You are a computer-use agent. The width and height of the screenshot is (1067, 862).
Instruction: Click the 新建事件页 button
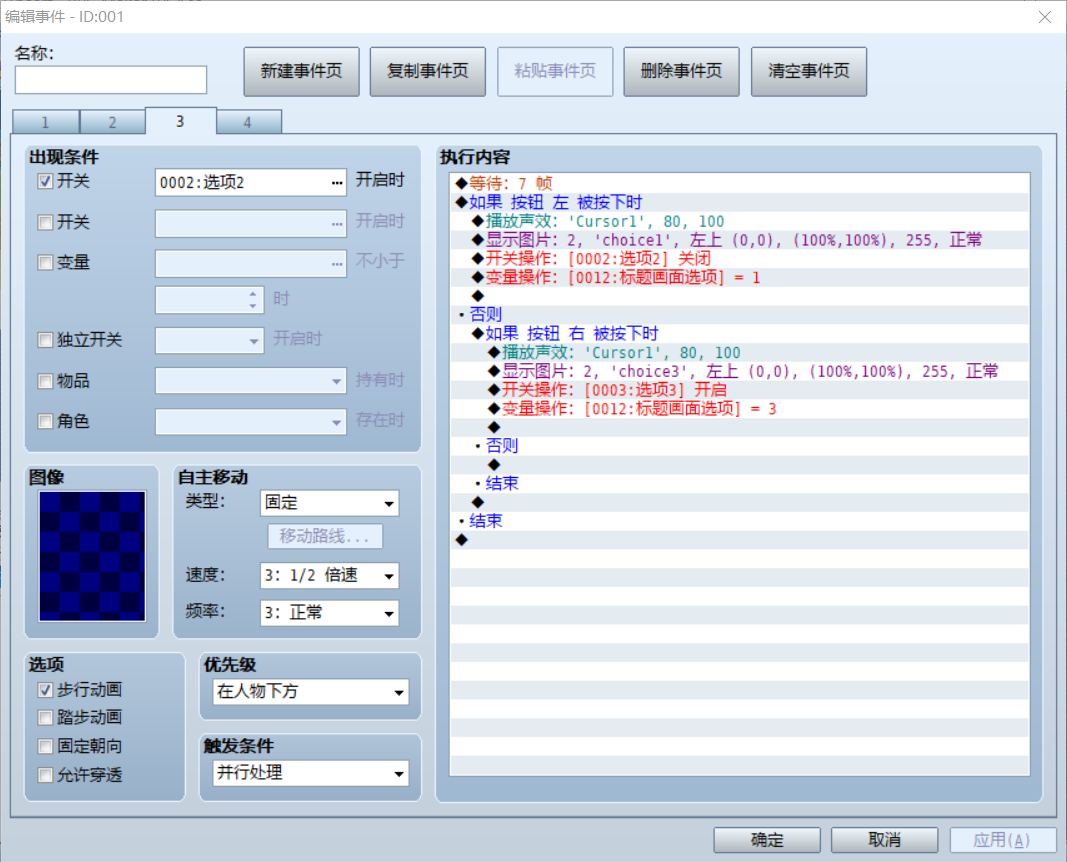[301, 71]
